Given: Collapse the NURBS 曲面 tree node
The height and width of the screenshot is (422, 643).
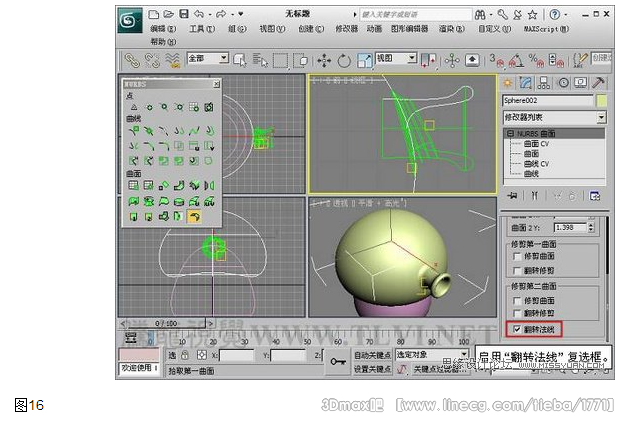Looking at the screenshot, I should [510, 134].
